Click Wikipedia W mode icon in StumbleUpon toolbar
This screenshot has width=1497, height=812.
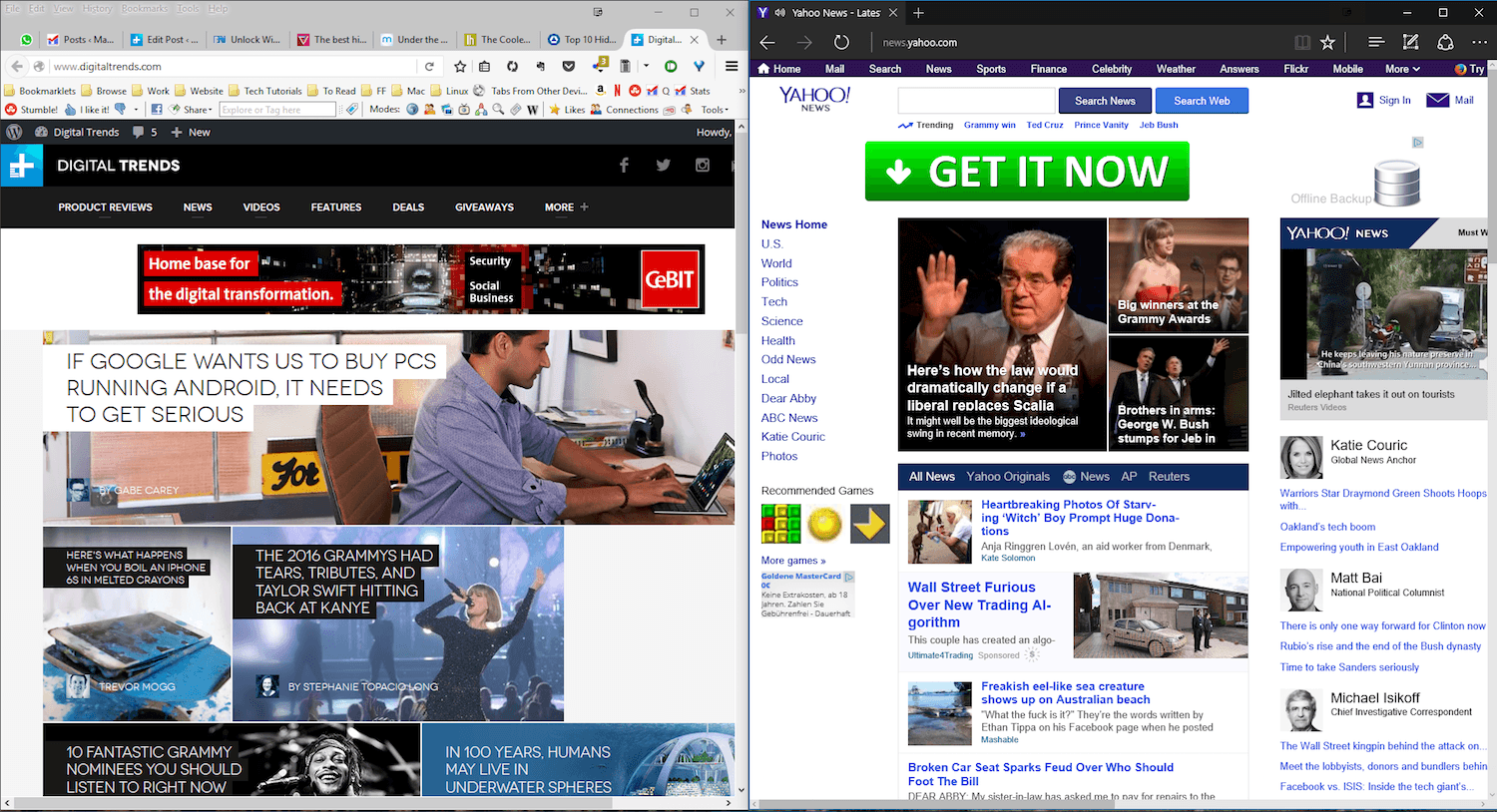[x=533, y=110]
